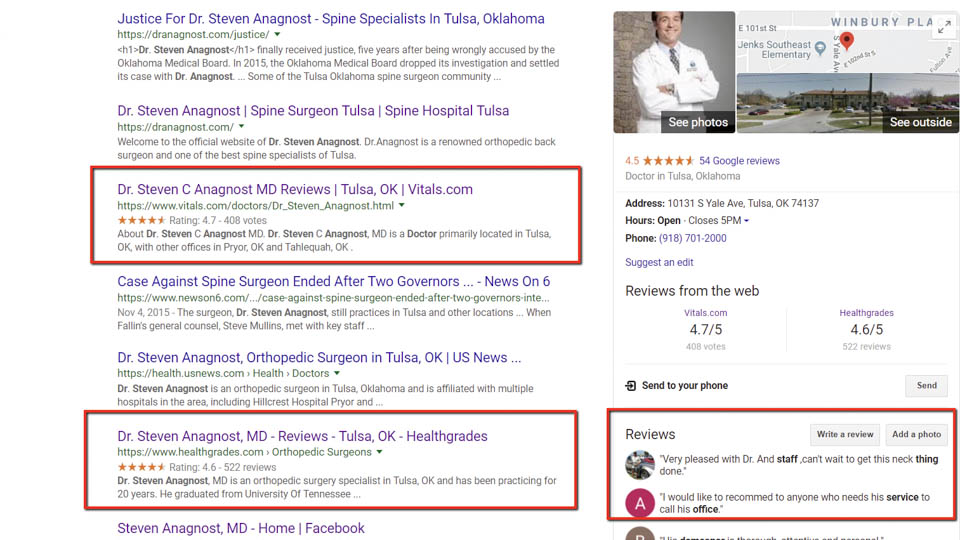Open Healthgrades in Reviews from the web

pyautogui.click(x=866, y=313)
